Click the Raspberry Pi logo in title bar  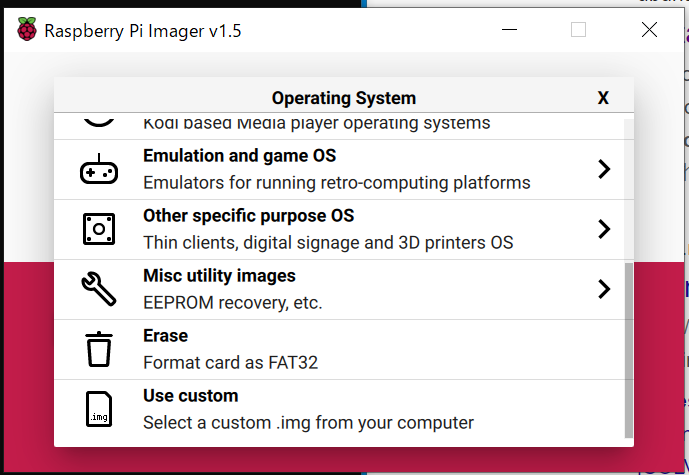coord(27,29)
